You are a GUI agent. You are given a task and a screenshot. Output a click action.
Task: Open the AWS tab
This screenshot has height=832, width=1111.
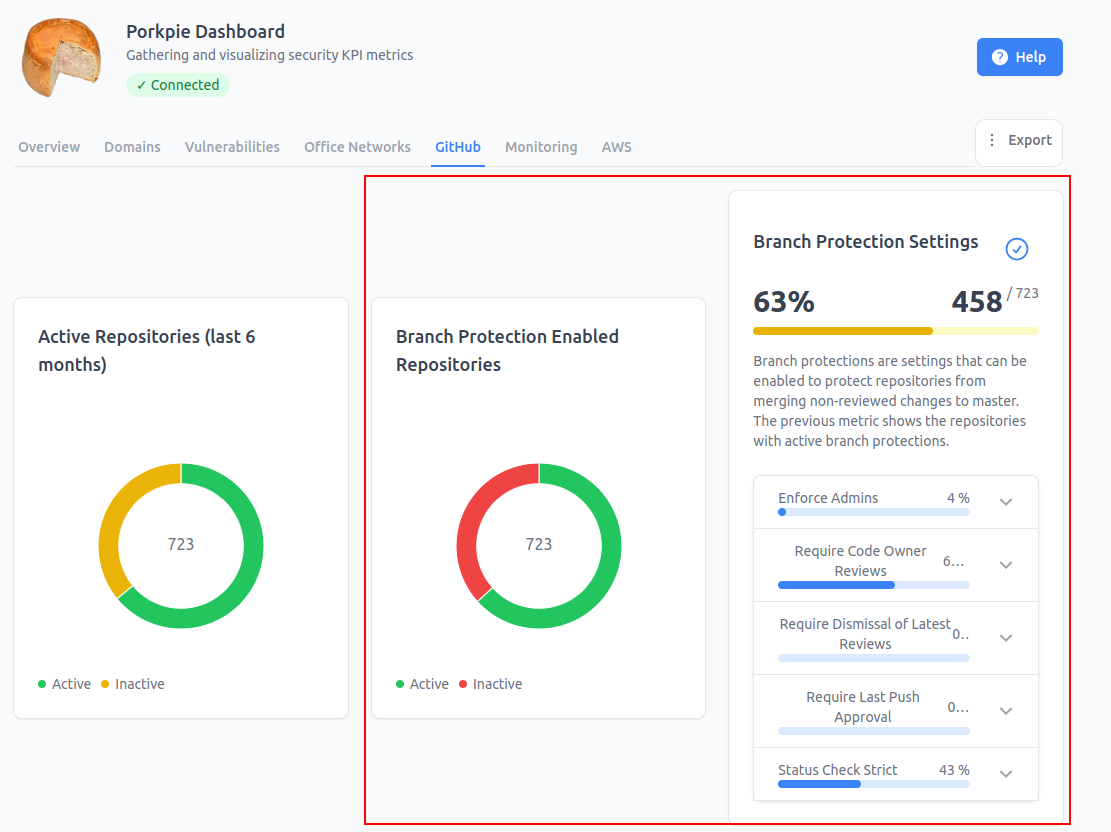[616, 147]
